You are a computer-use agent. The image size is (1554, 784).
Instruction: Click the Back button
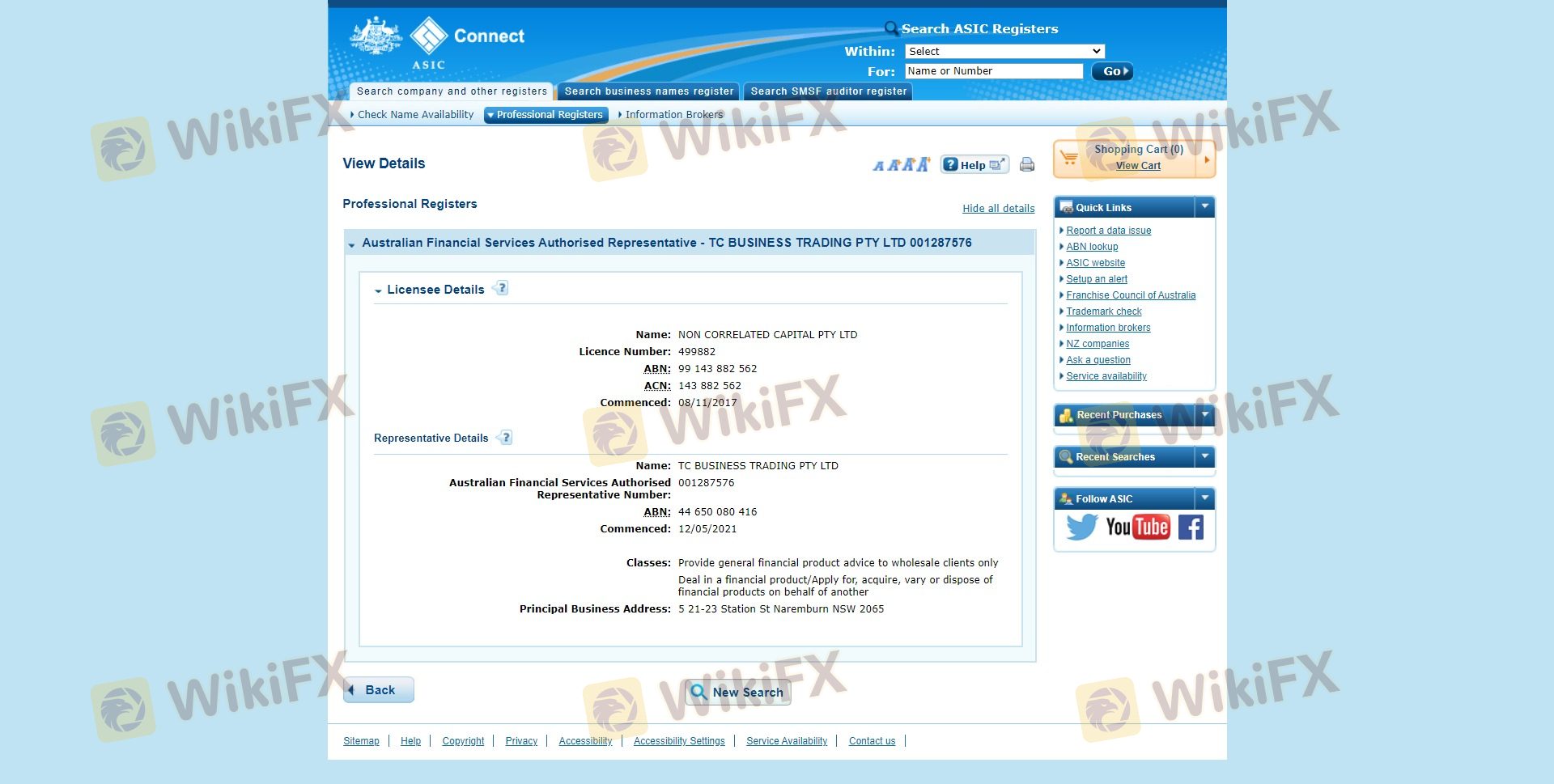(x=379, y=690)
